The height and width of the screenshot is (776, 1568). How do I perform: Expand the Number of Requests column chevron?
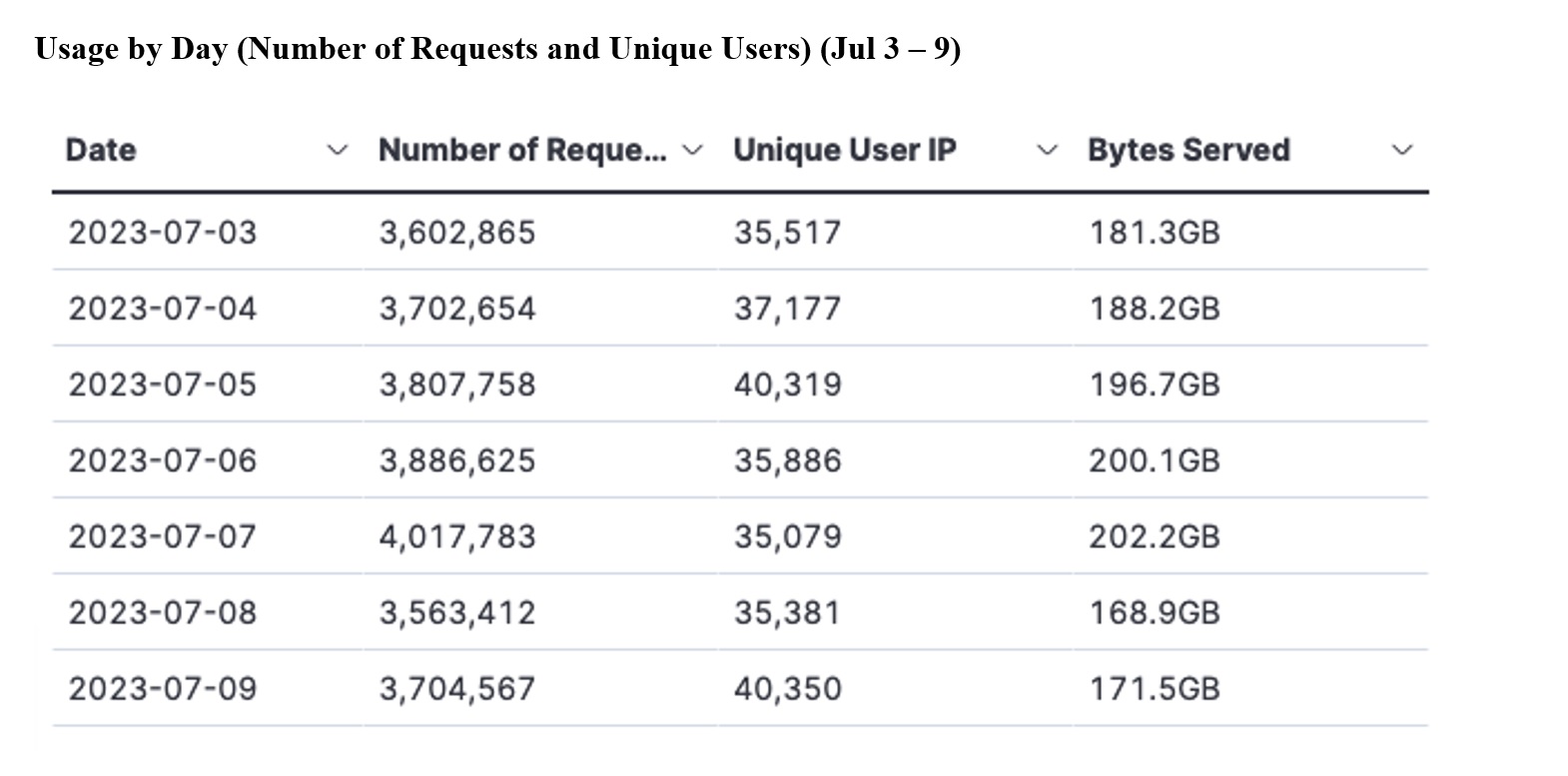tap(691, 151)
